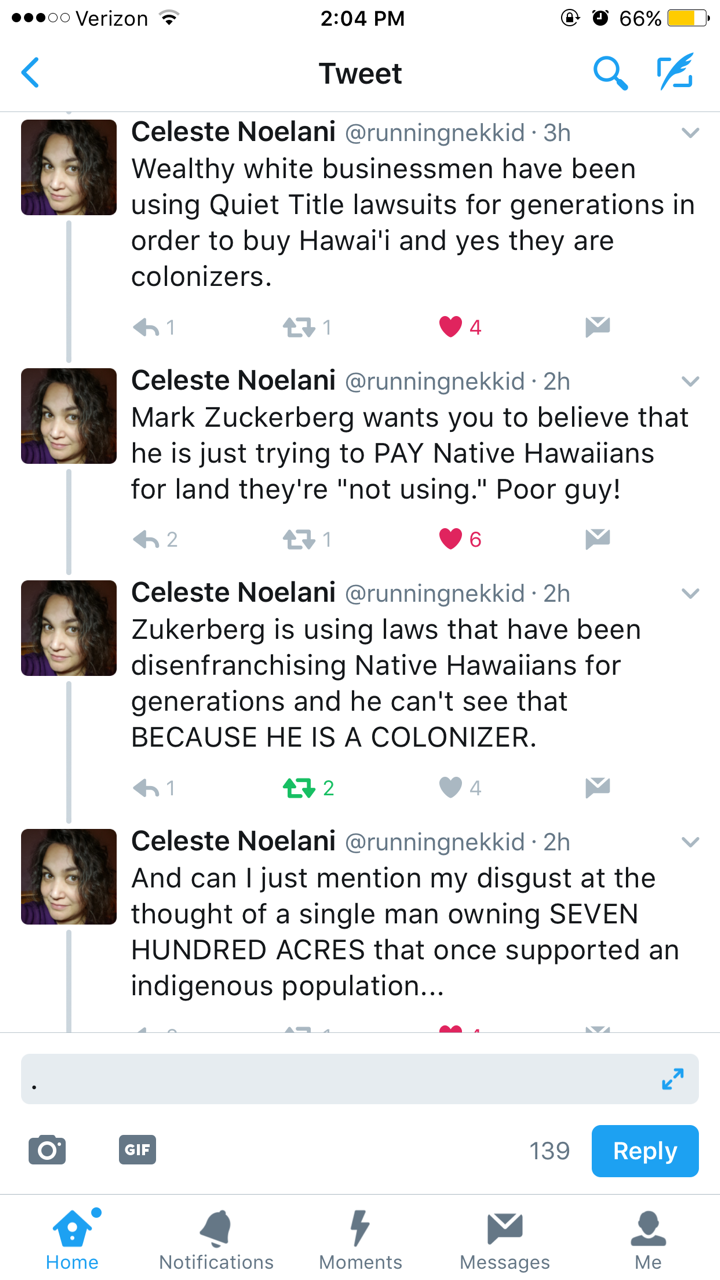Open camera to attach a photo
Viewport: 720px width, 1280px height.
(x=47, y=1150)
